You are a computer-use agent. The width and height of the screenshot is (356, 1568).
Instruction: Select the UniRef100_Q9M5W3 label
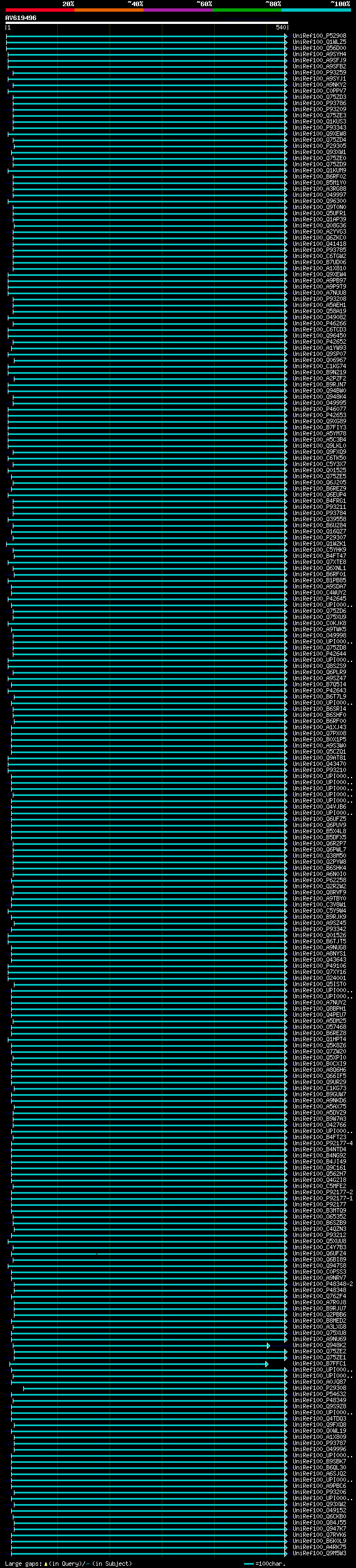click(x=319, y=1554)
